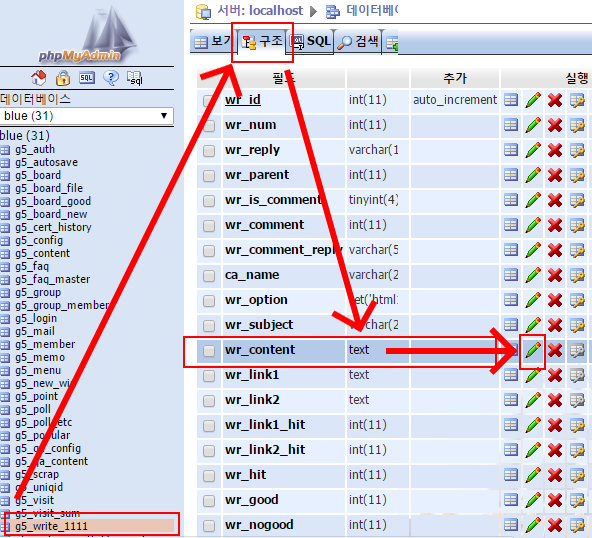This screenshot has width=592, height=538.
Task: Drop the wr_num field
Action: [555, 125]
